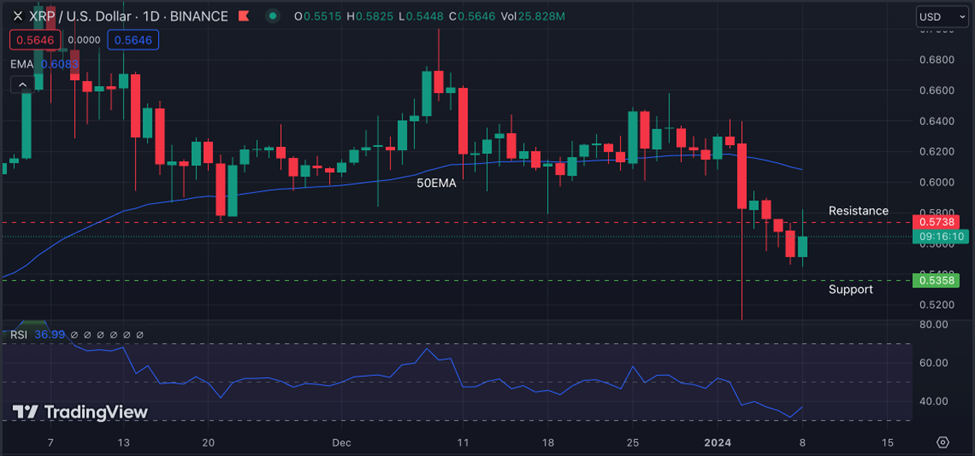975x456 pixels.
Task: Click the green market status dot
Action: pyautogui.click(x=272, y=16)
